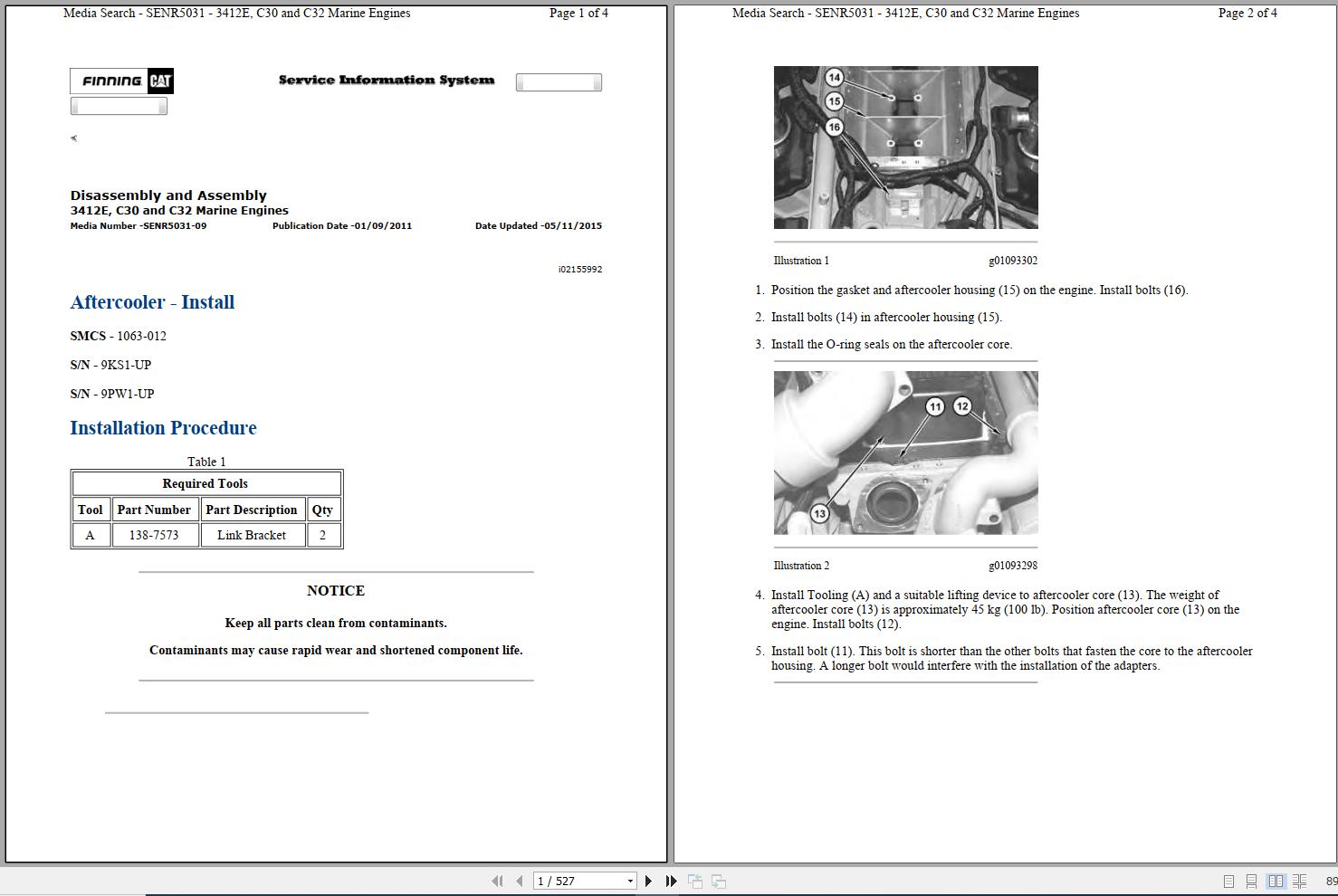This screenshot has width=1338, height=896.
Task: Go to the last page of the document
Action: [x=671, y=881]
